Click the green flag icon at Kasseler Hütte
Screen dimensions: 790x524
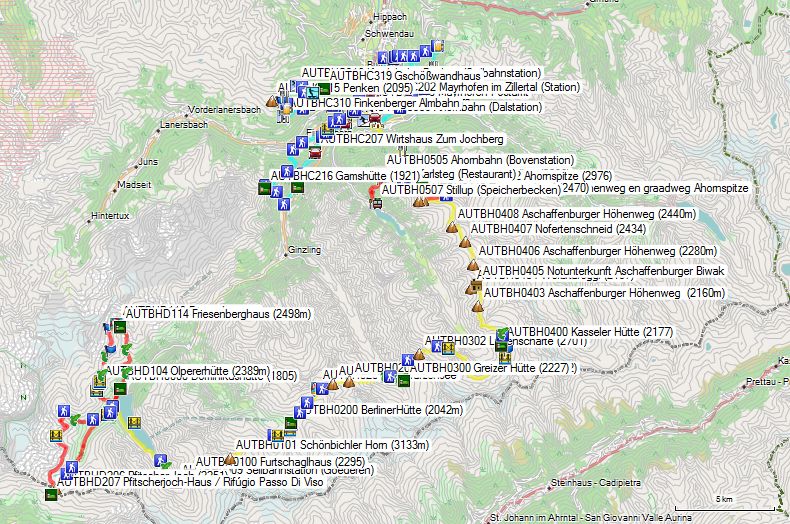[x=501, y=332]
